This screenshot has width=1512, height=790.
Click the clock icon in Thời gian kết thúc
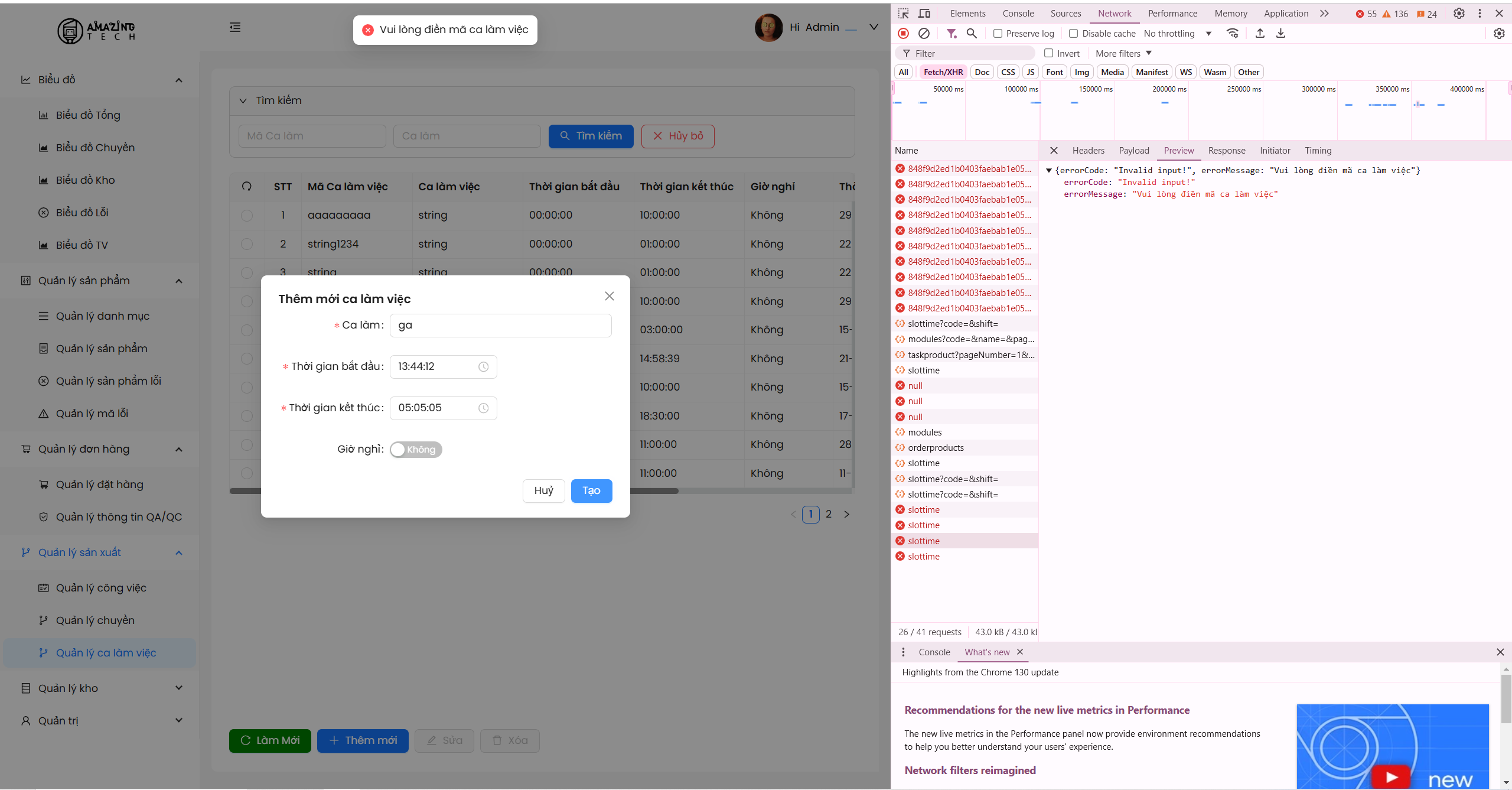[483, 408]
